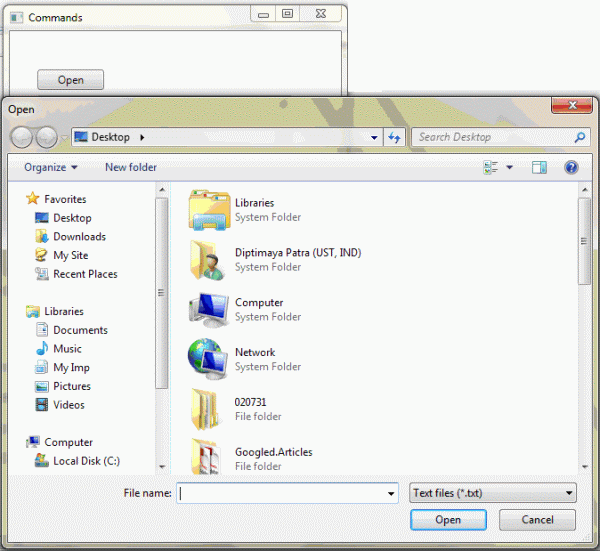Image resolution: width=600 pixels, height=551 pixels.
Task: Click the Libraries folder icon in file list
Action: click(x=209, y=210)
